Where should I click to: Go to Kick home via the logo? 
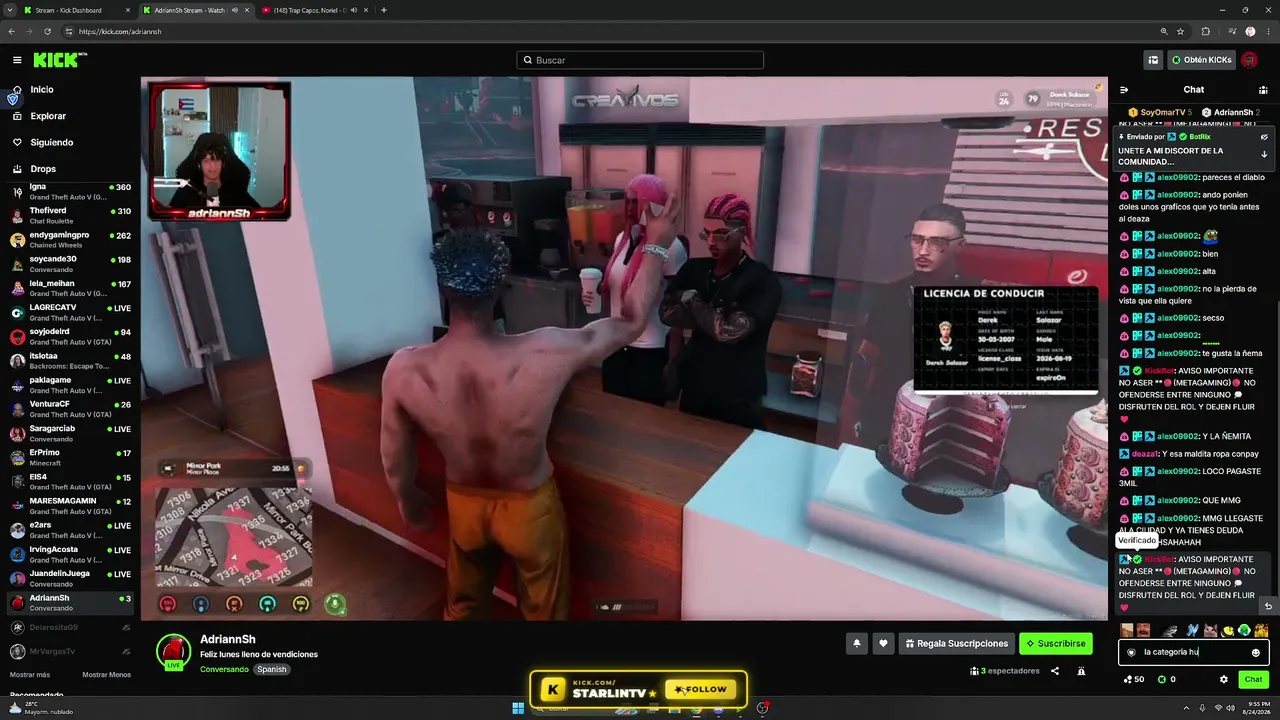(60, 60)
